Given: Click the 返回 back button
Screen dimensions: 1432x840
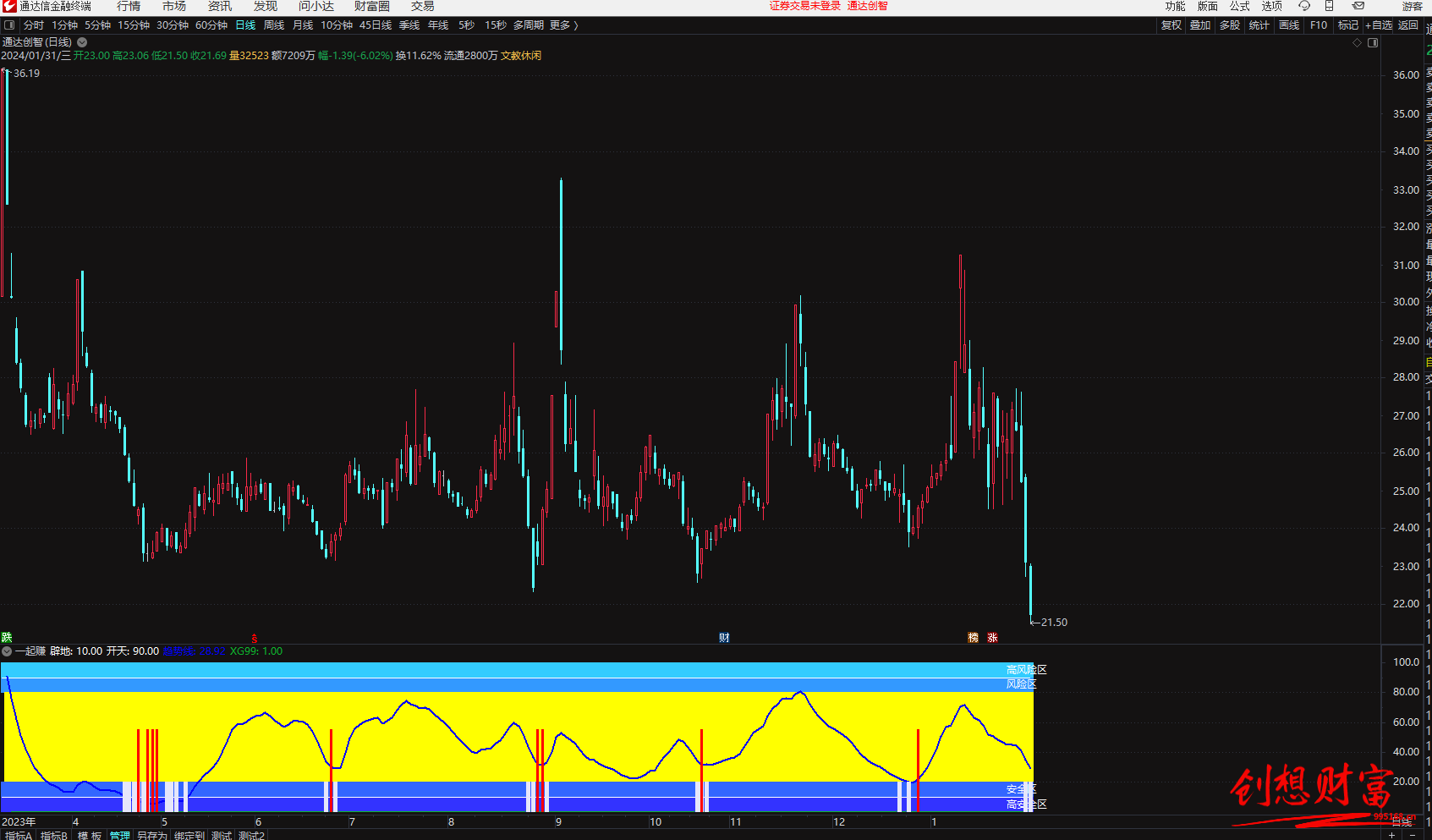Looking at the screenshot, I should click(1408, 25).
